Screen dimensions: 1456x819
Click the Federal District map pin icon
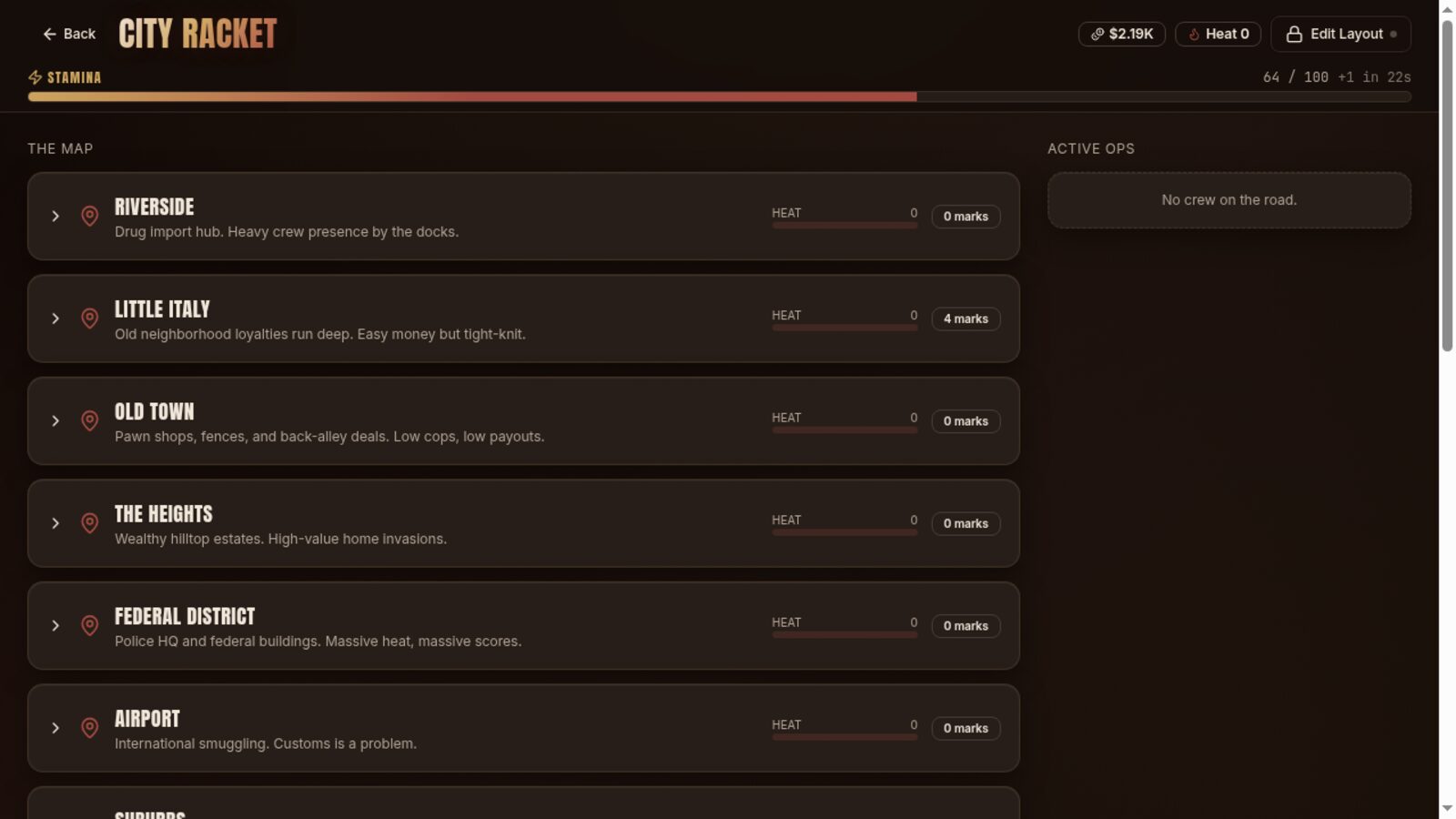tap(89, 625)
